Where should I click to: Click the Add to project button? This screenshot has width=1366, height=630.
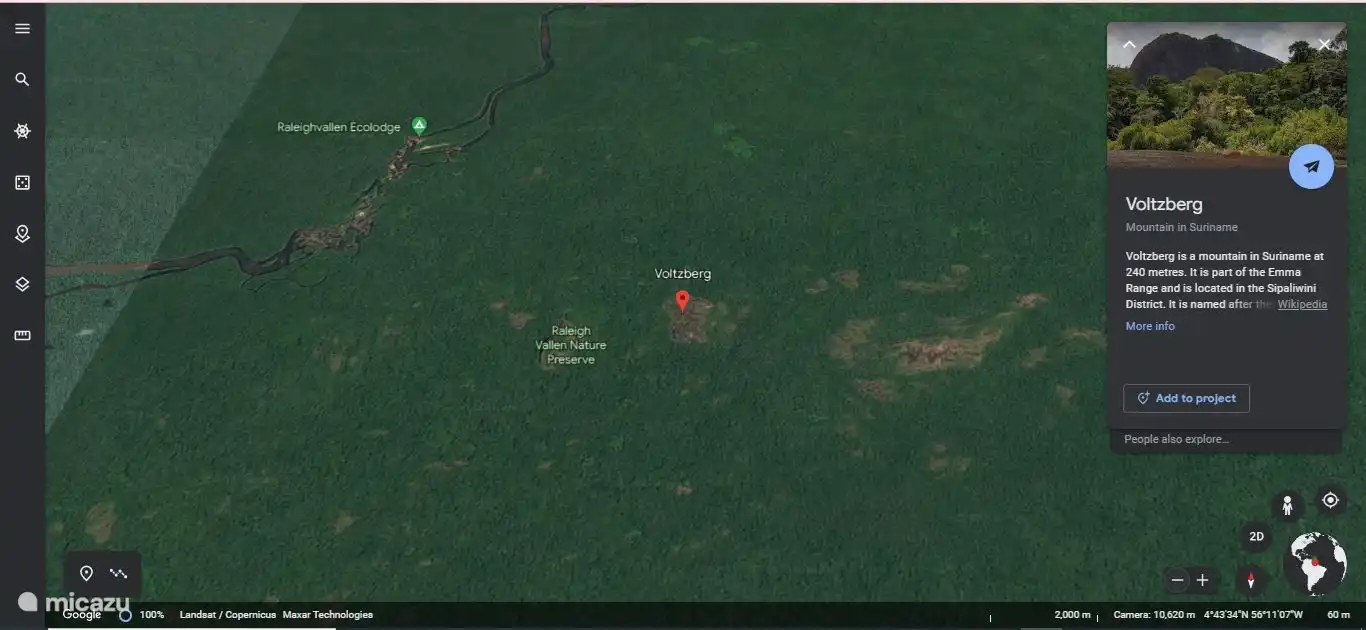(x=1186, y=398)
